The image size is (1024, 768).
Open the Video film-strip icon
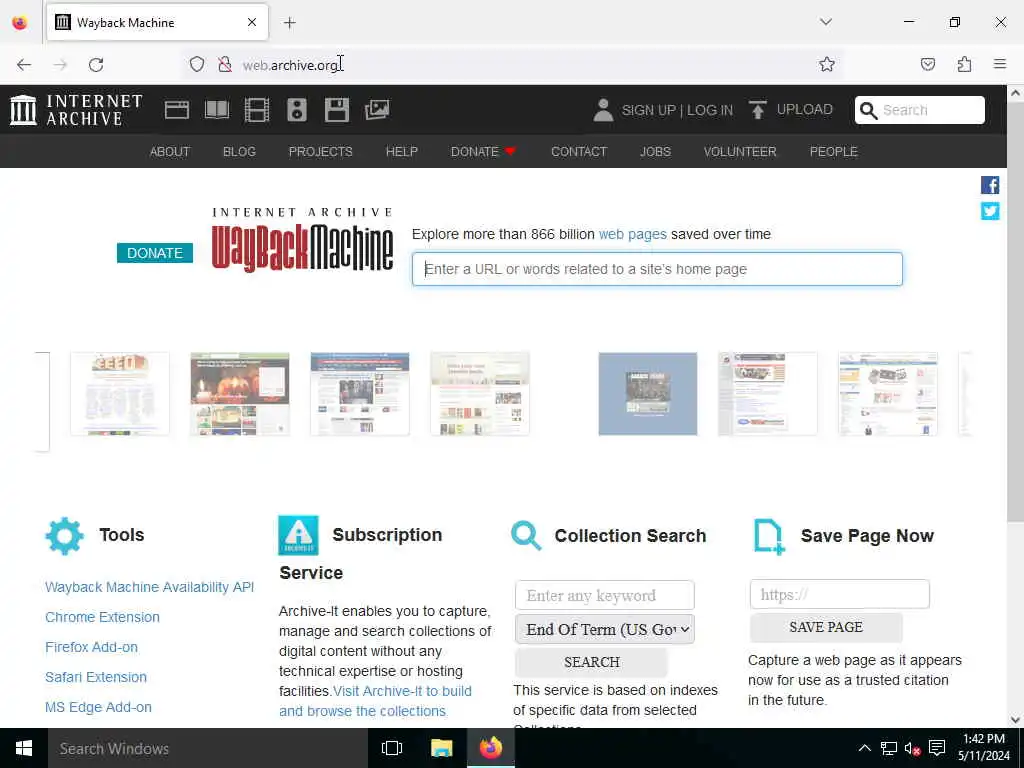coord(257,110)
